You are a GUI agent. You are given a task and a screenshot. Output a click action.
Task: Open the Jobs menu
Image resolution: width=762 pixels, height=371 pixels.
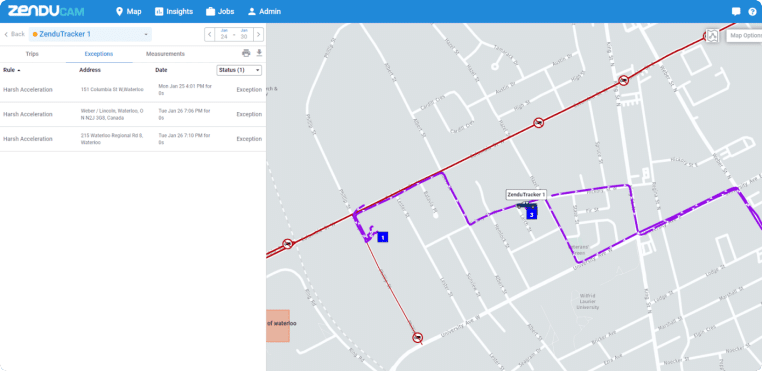220,11
